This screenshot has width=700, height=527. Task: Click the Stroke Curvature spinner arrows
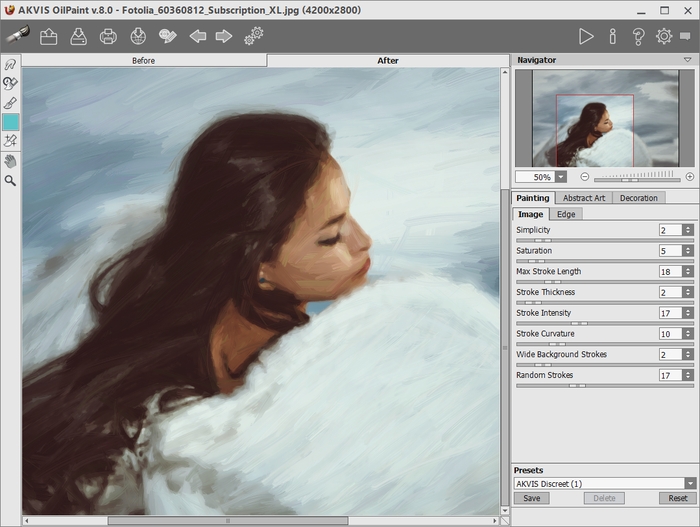(x=688, y=334)
